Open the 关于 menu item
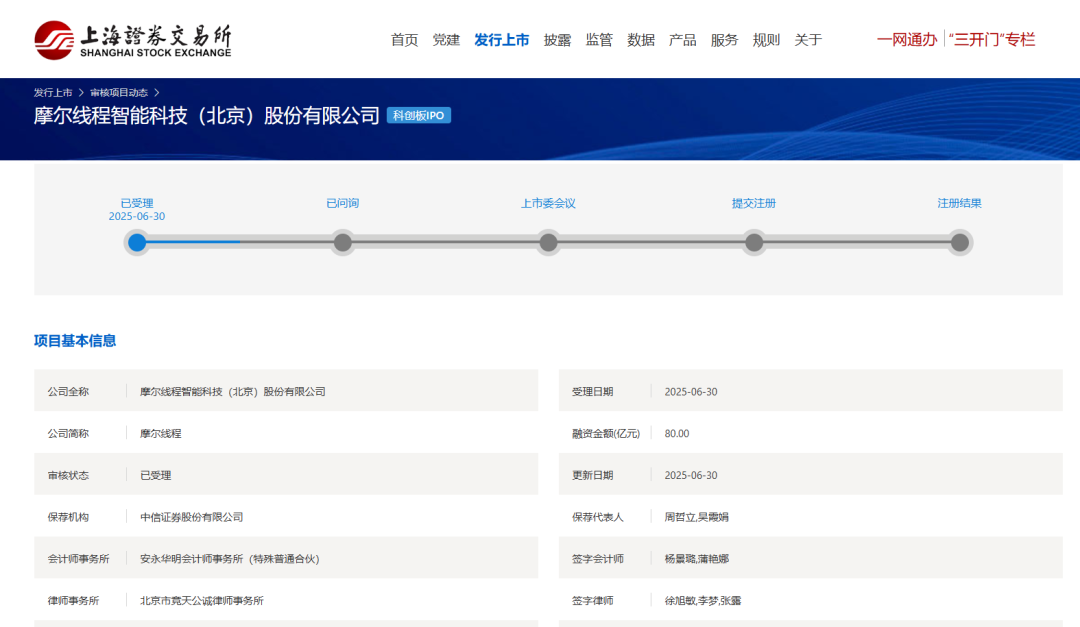 [808, 40]
